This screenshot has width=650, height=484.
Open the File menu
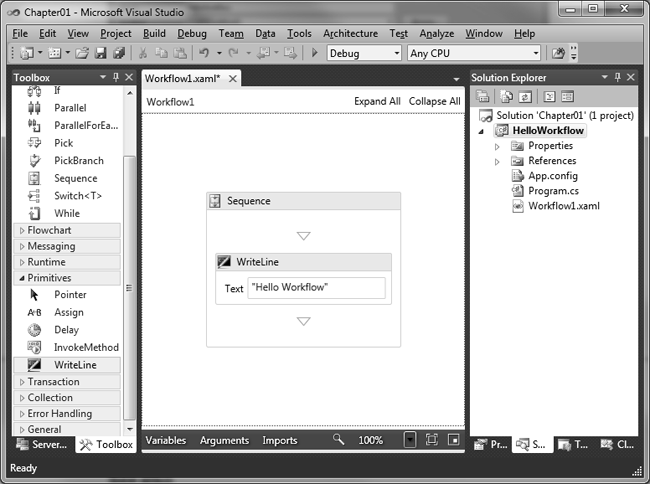[20, 34]
